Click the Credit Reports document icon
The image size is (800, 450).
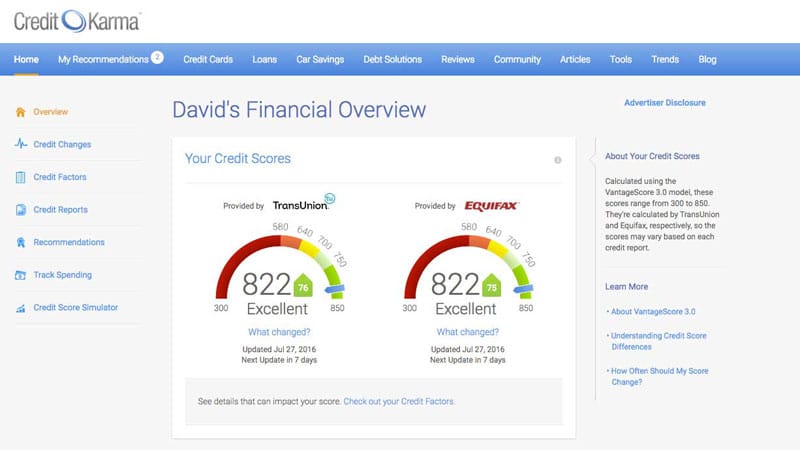point(21,210)
